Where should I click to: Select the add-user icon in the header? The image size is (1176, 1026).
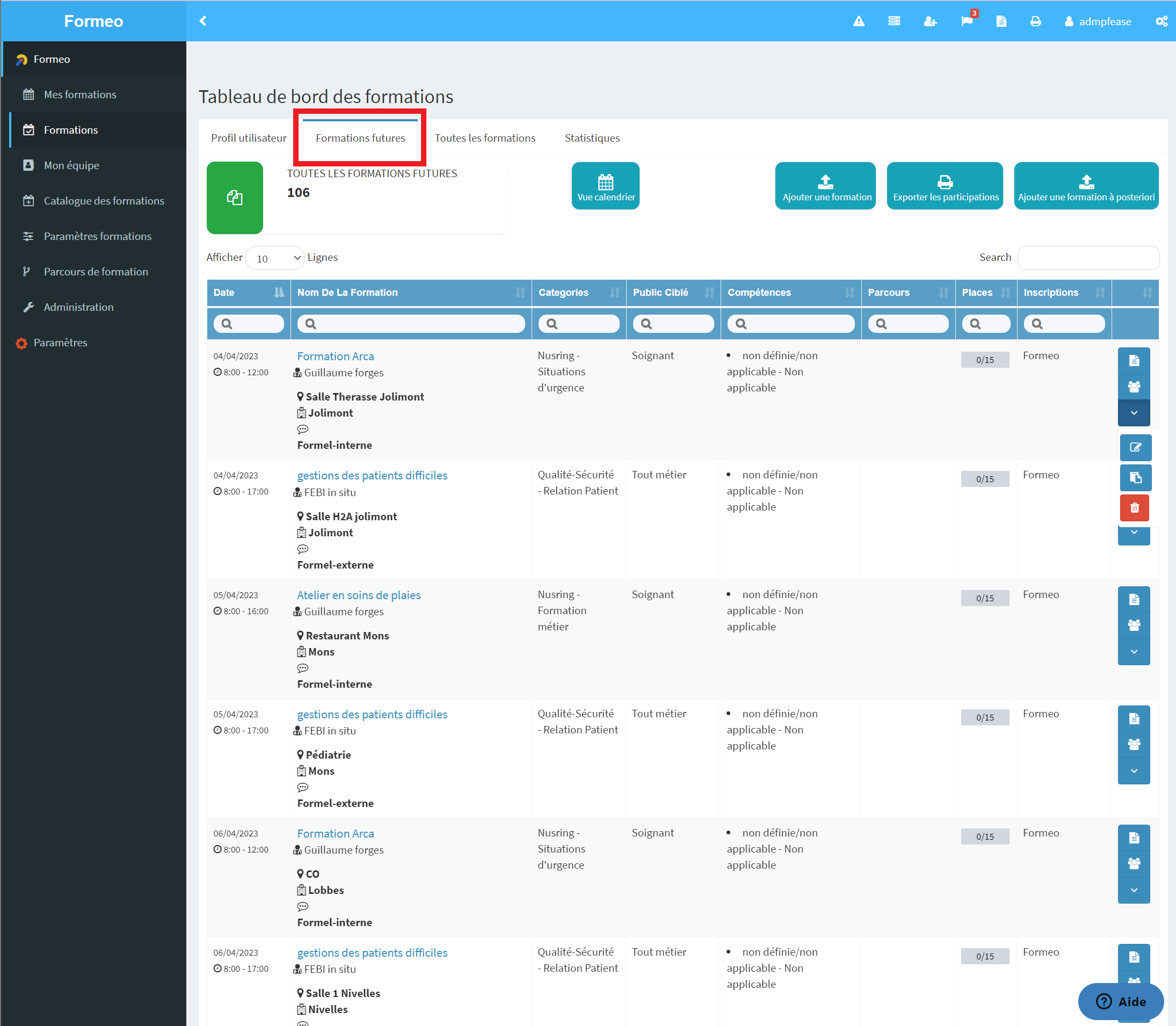coord(931,21)
